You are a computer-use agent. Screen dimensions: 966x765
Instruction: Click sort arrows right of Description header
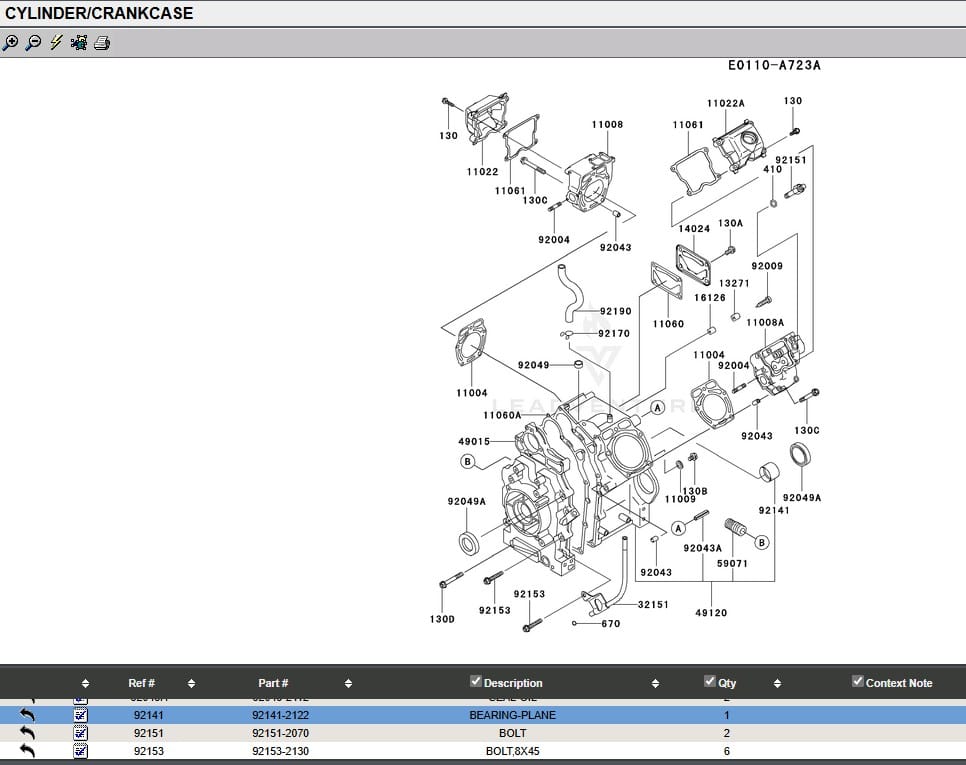(x=655, y=684)
